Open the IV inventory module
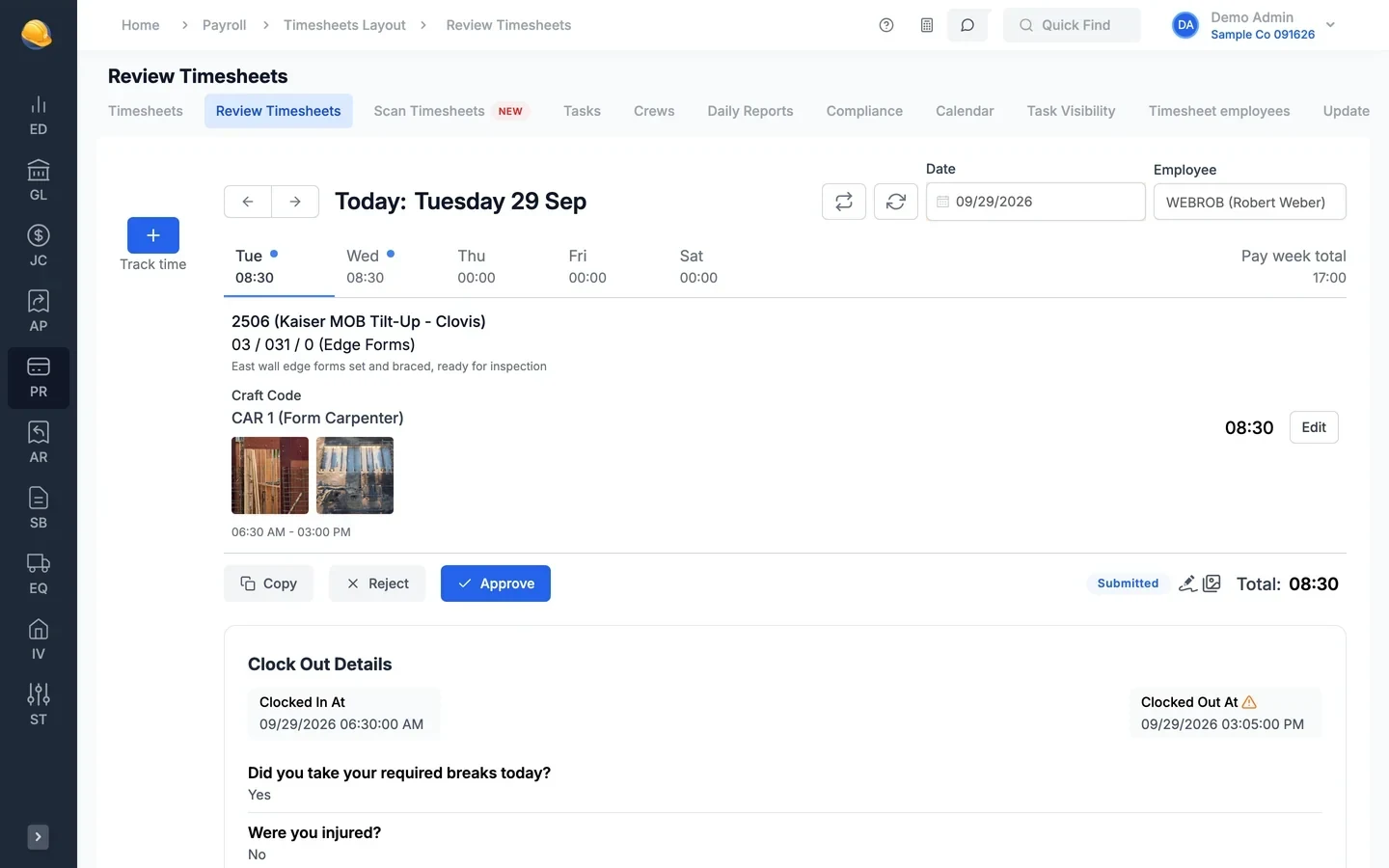Image resolution: width=1389 pixels, height=868 pixels. pyautogui.click(x=39, y=640)
